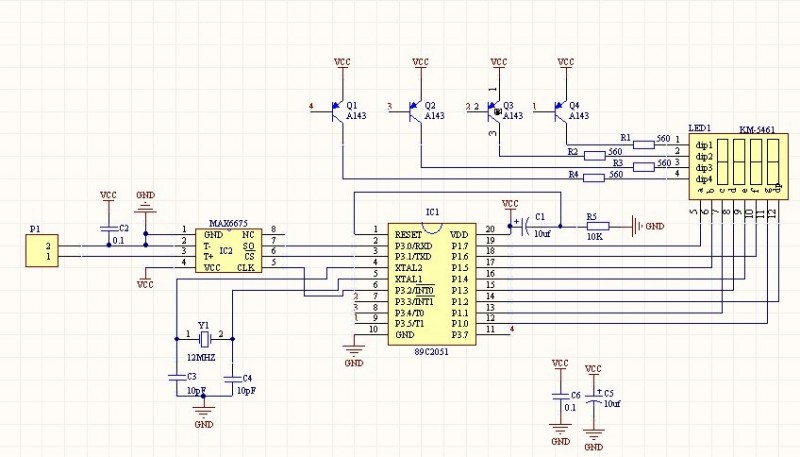Select the C2 0.1 capacitor

107,229
